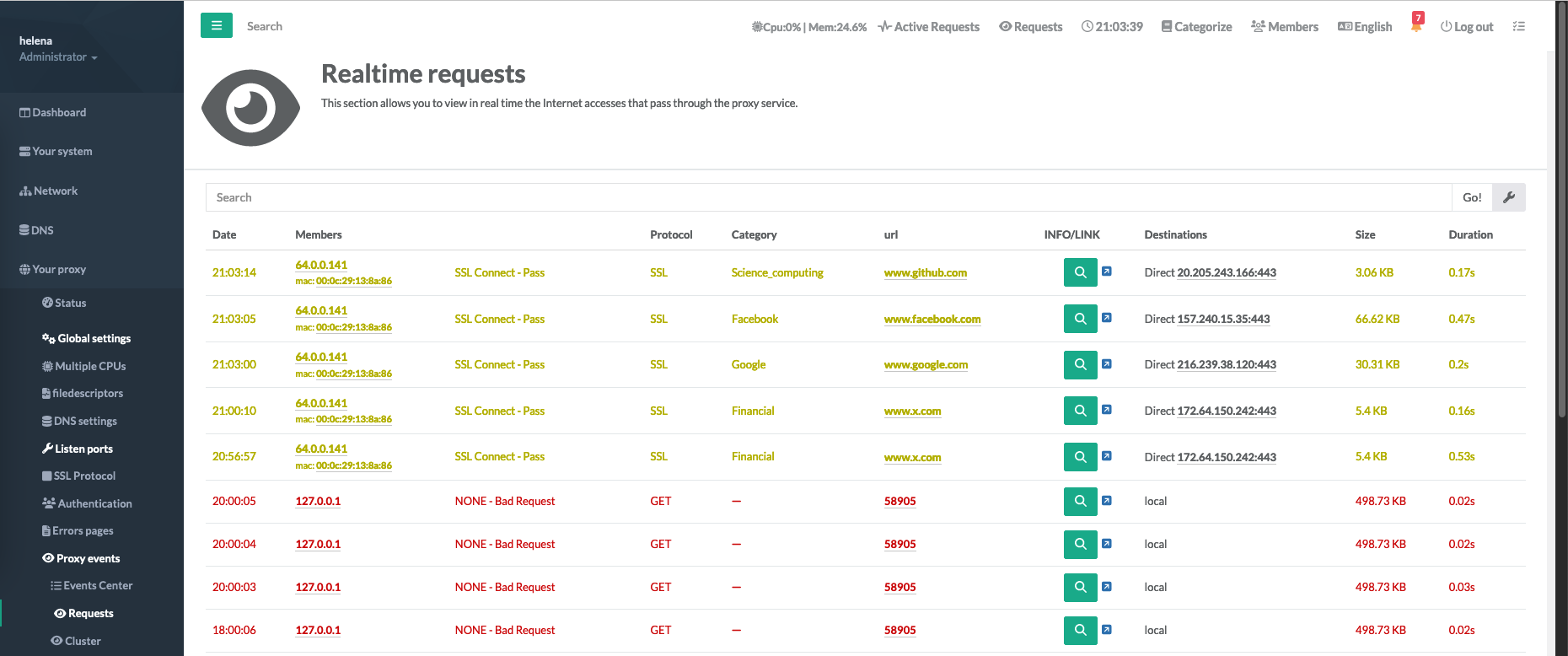Expand the Proxy events submenu

[88, 558]
